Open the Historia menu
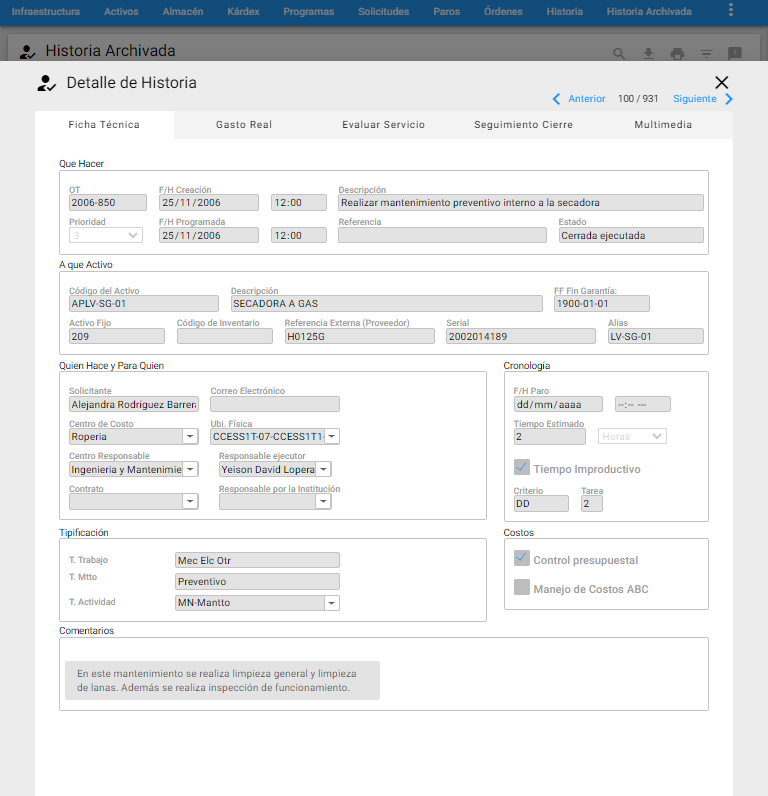Image resolution: width=768 pixels, height=796 pixels. 564,12
